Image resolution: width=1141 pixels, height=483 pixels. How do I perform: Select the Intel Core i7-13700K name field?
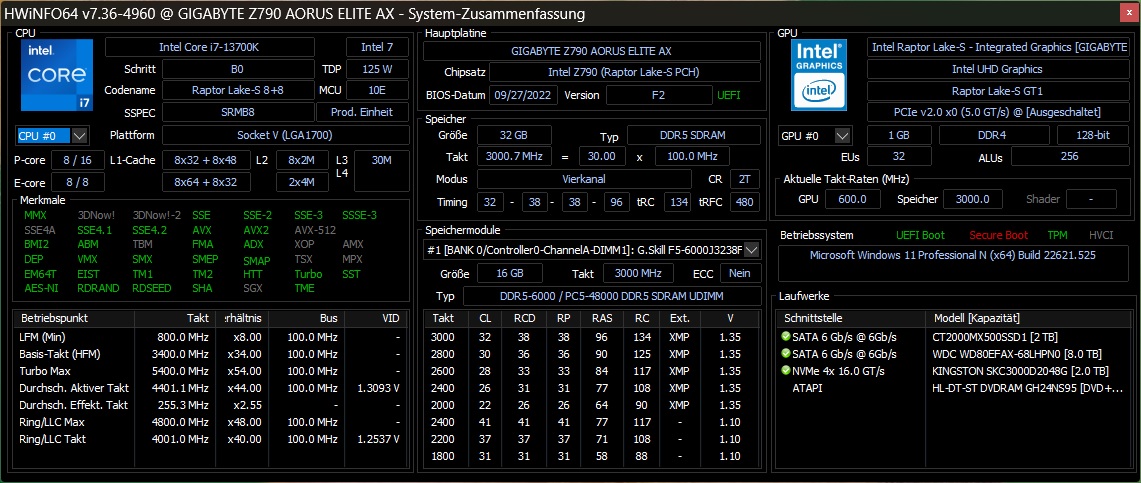210,47
